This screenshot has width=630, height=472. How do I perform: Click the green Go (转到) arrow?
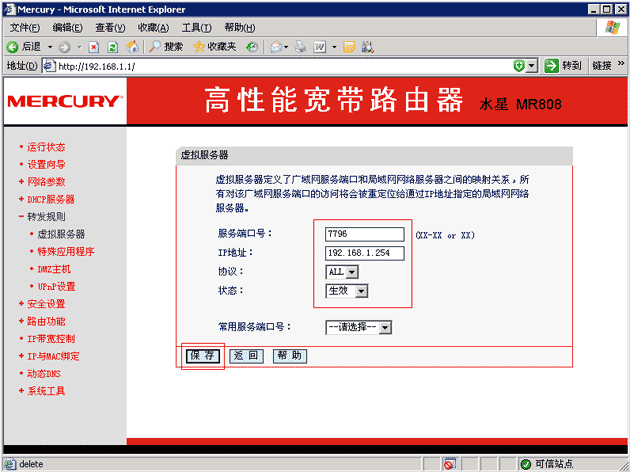(x=552, y=65)
